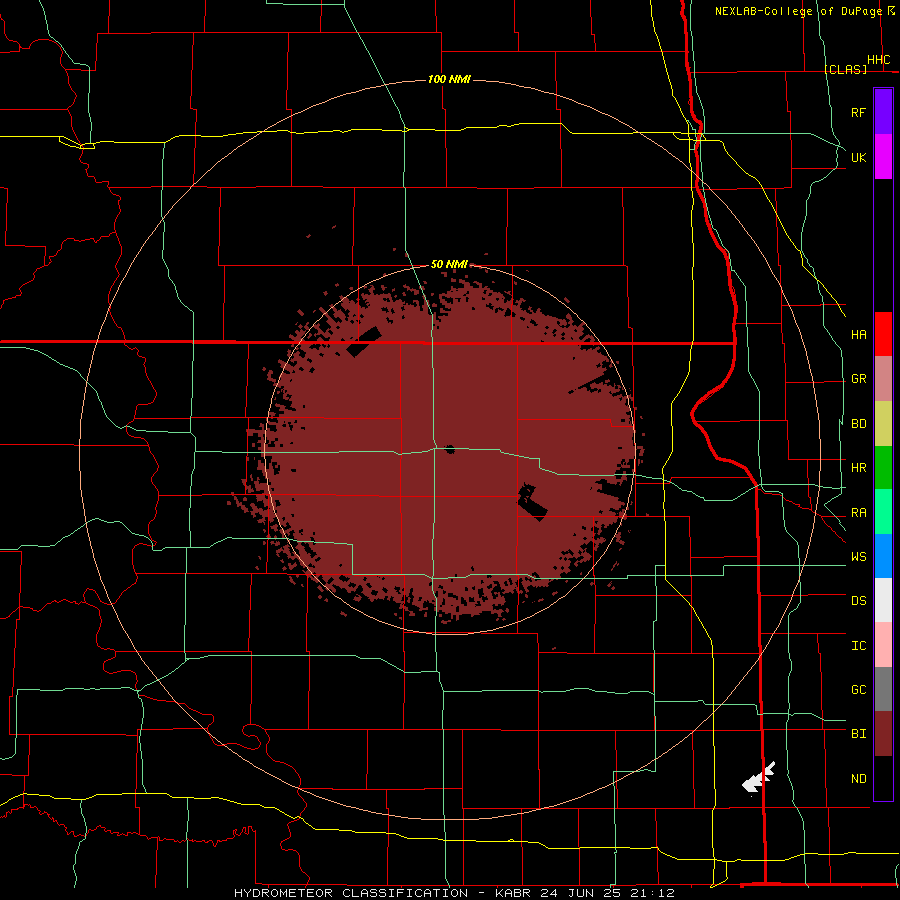Click the RF purple legend swatch
Viewport: 900px width, 900px height.
[x=883, y=112]
